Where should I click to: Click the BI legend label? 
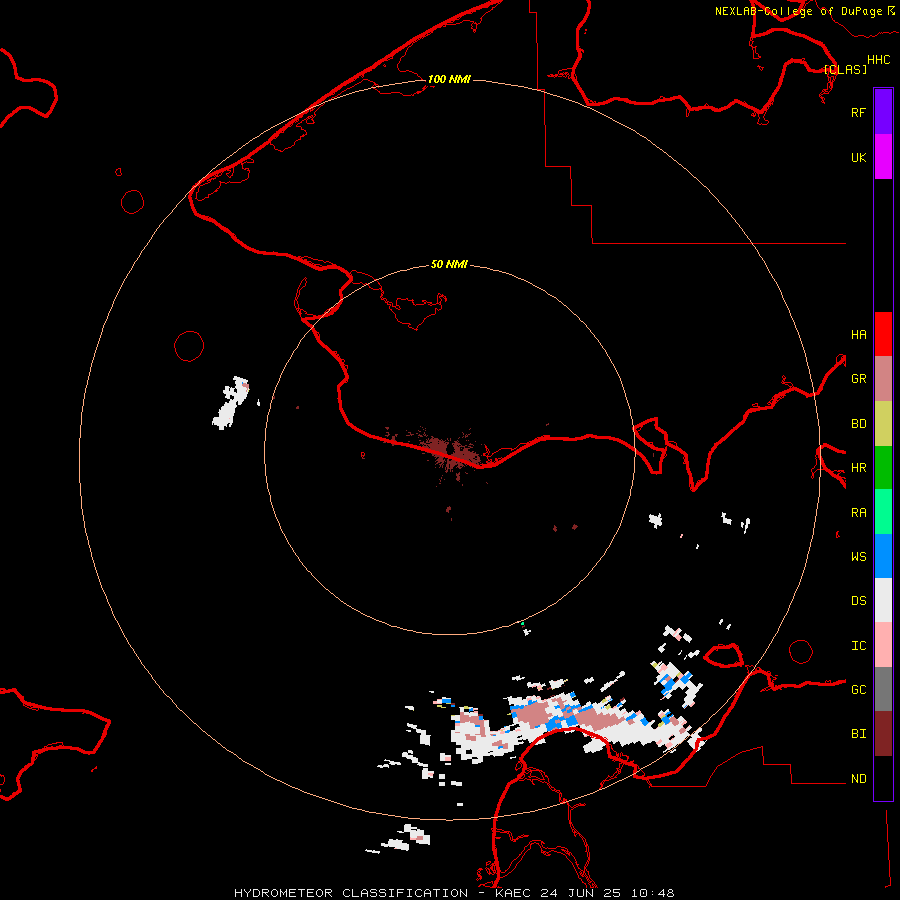pos(858,734)
